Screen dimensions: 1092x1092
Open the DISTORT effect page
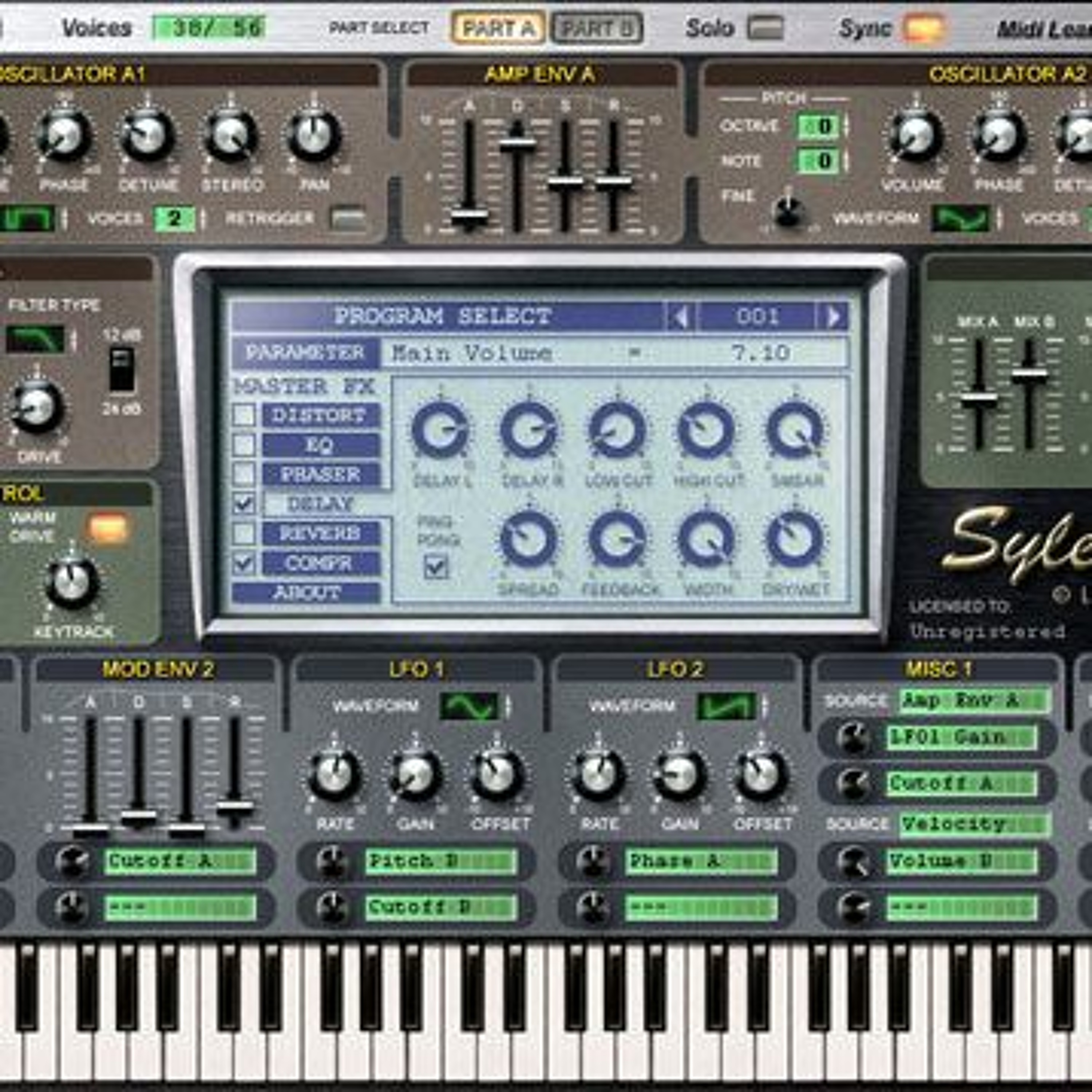point(320,415)
